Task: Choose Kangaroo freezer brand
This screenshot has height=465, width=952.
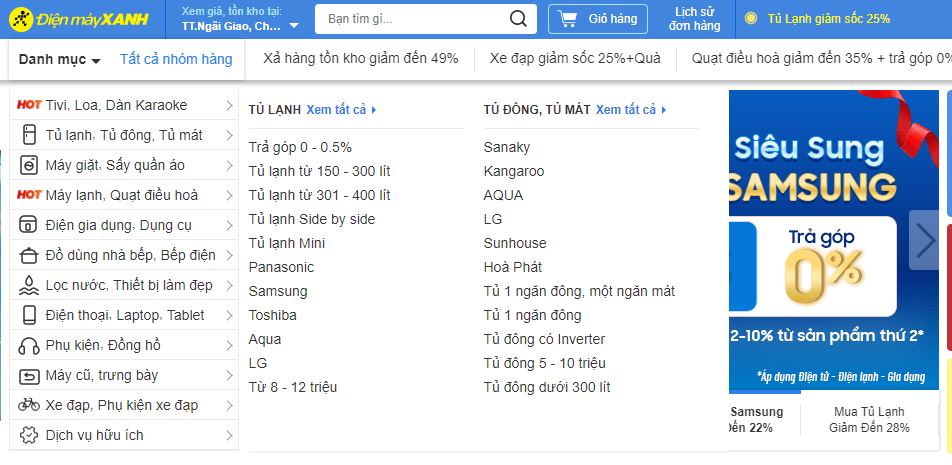Action: [x=514, y=171]
